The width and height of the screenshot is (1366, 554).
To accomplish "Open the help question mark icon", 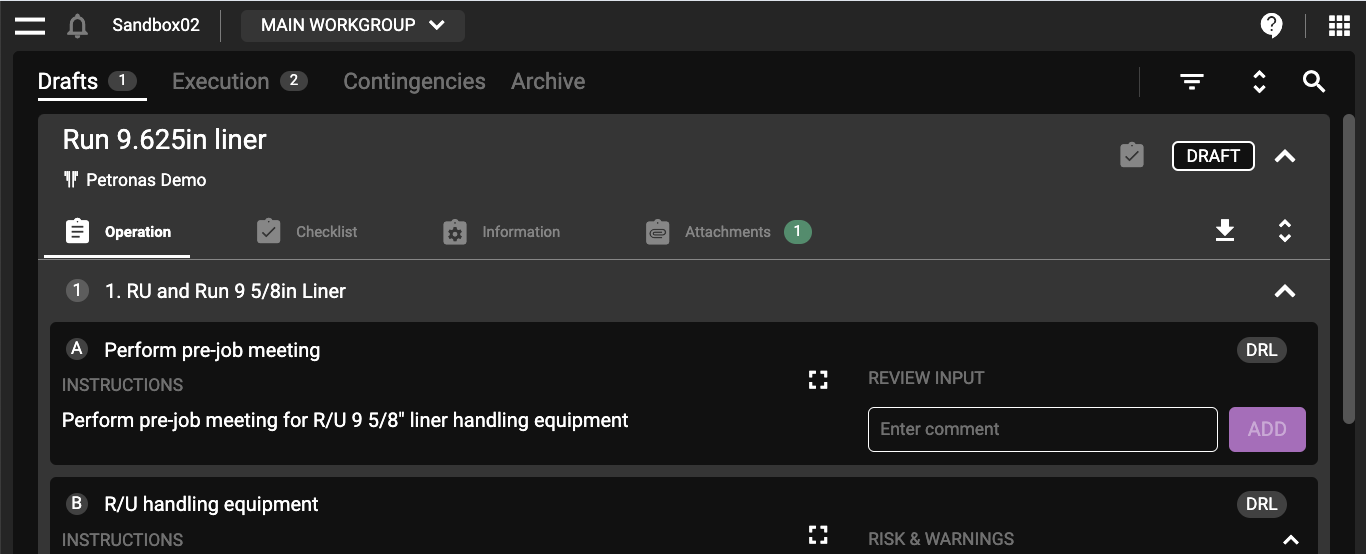I will [1271, 26].
